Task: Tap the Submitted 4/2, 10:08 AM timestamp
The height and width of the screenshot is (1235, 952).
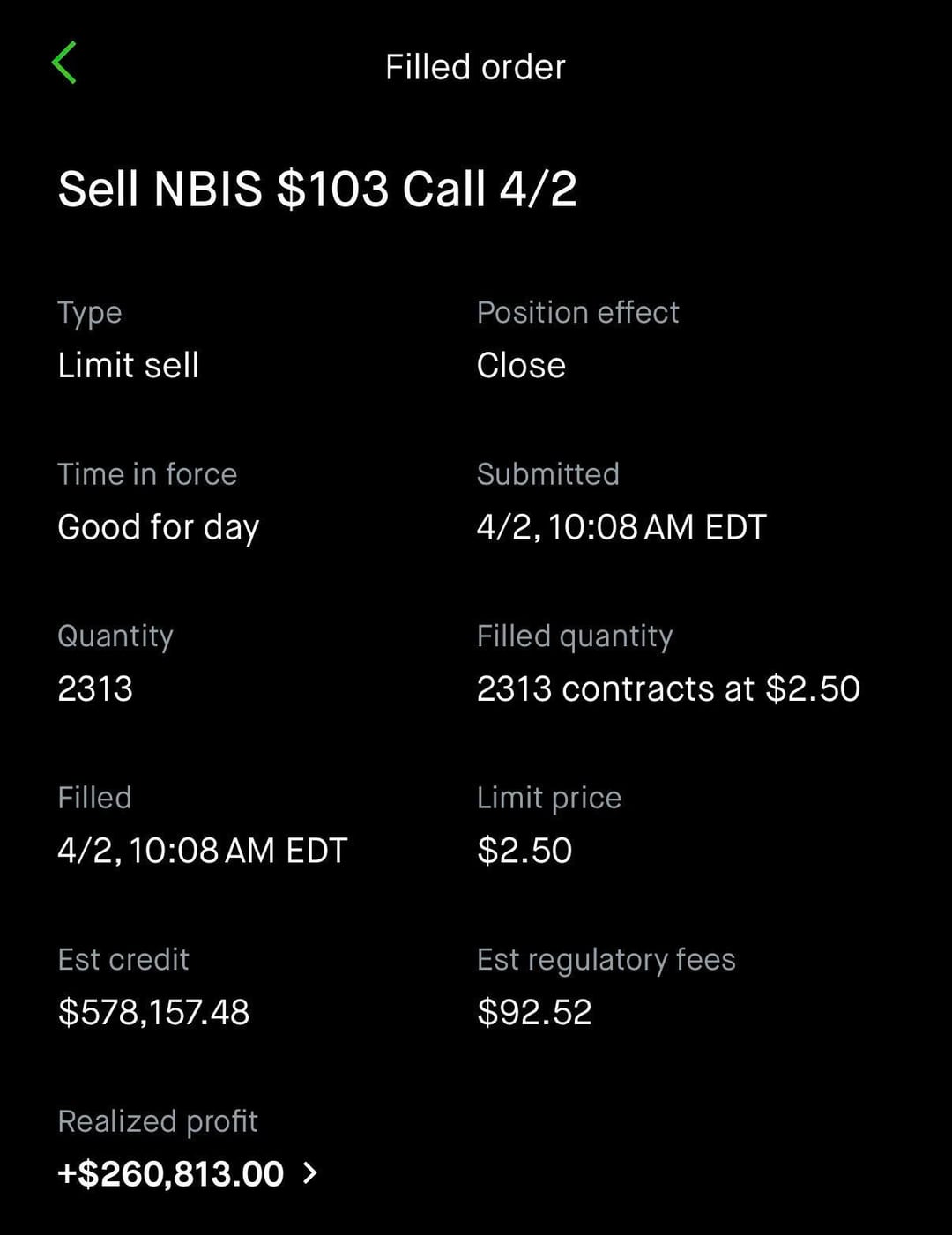Action: [x=621, y=527]
